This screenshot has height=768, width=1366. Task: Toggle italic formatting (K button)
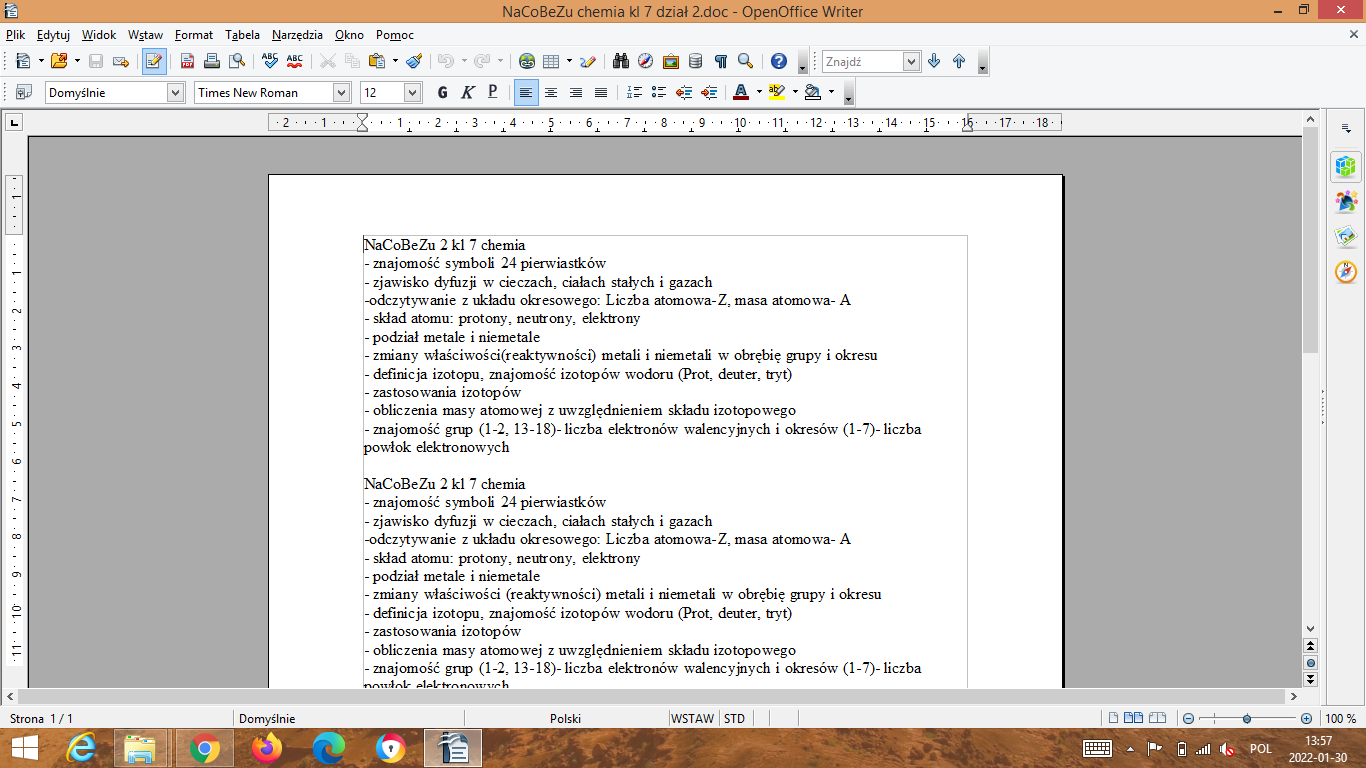pos(467,92)
